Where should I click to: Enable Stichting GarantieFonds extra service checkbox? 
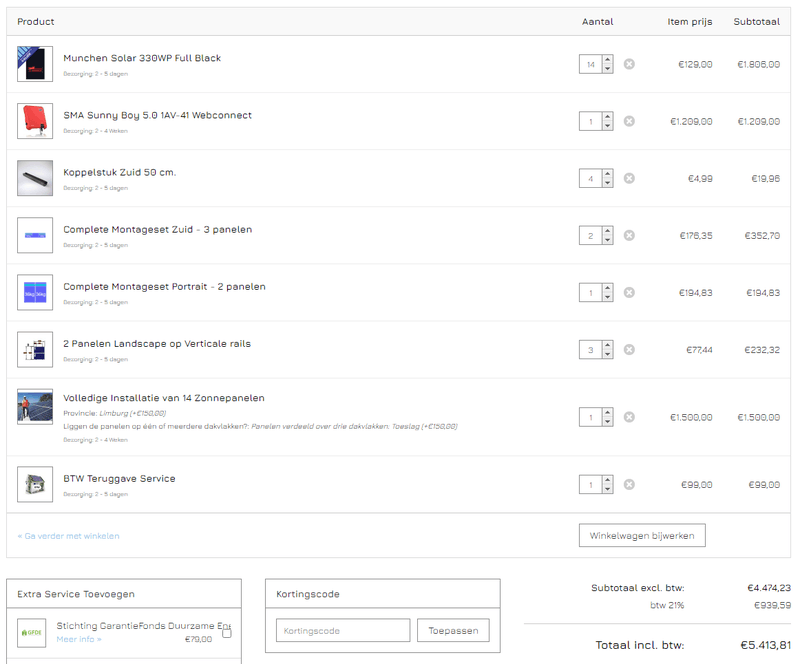[227, 633]
